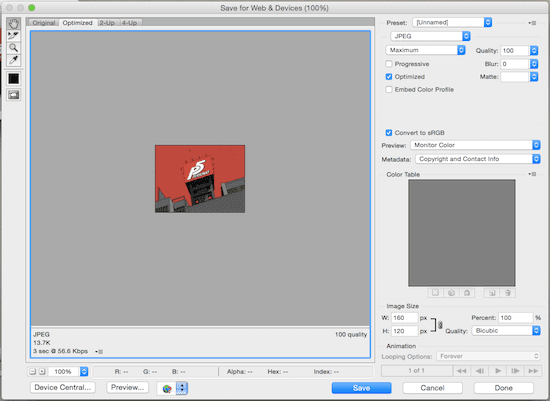Open the Bicubic resample quality dropdown
Viewport: 550px width, 401px height.
tap(506, 330)
